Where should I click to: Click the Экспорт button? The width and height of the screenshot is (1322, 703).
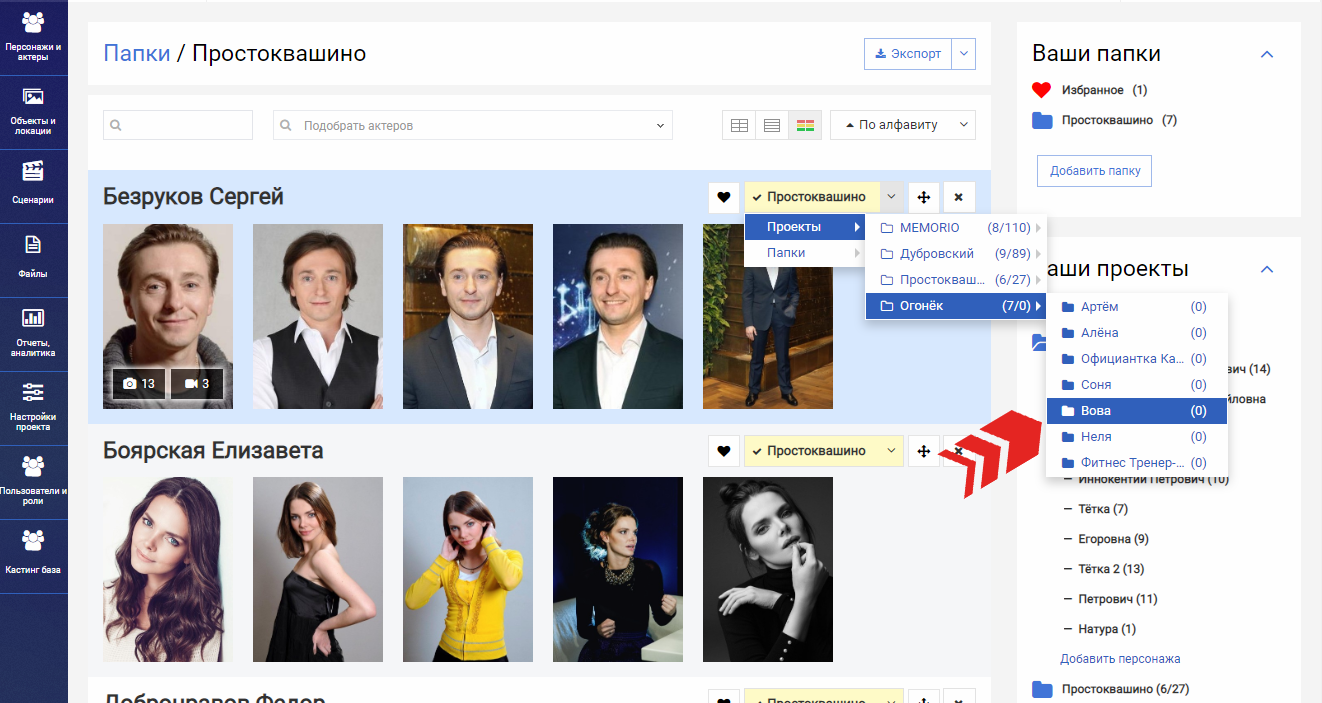(908, 54)
